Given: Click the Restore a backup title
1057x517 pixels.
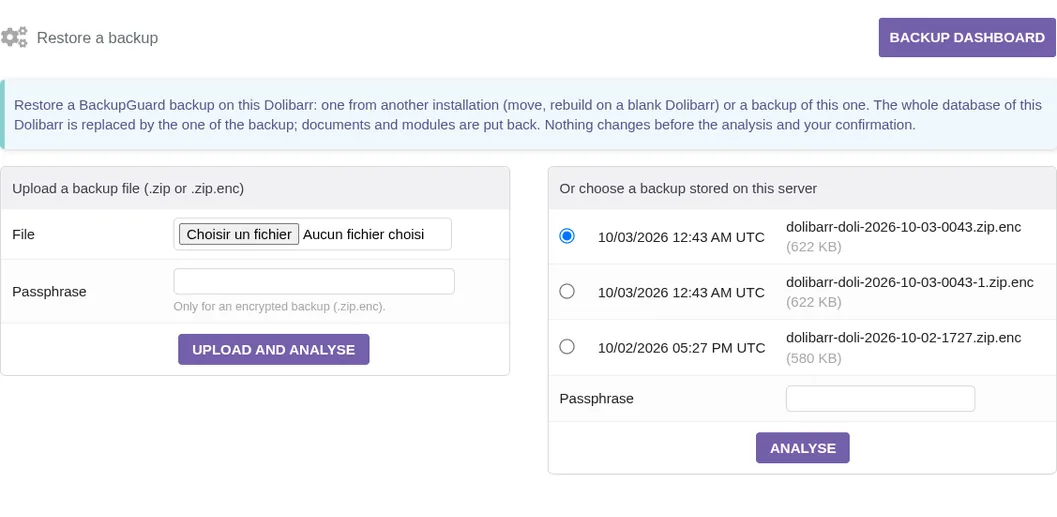Looking at the screenshot, I should [97, 38].
